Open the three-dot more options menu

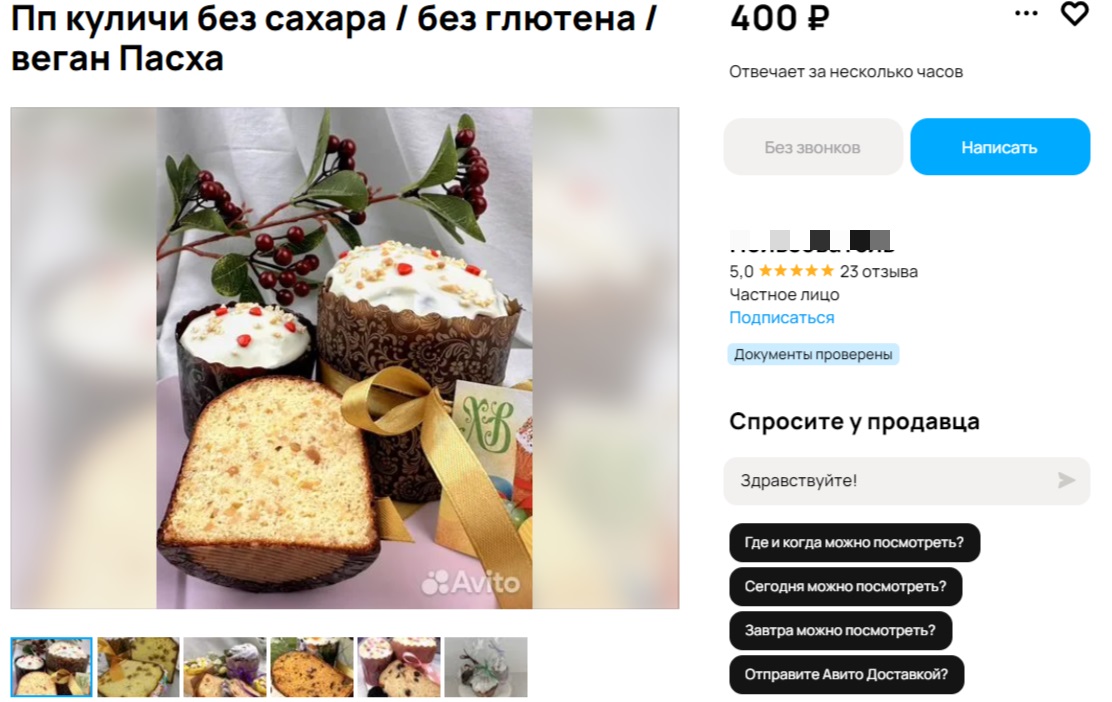coord(1026,13)
